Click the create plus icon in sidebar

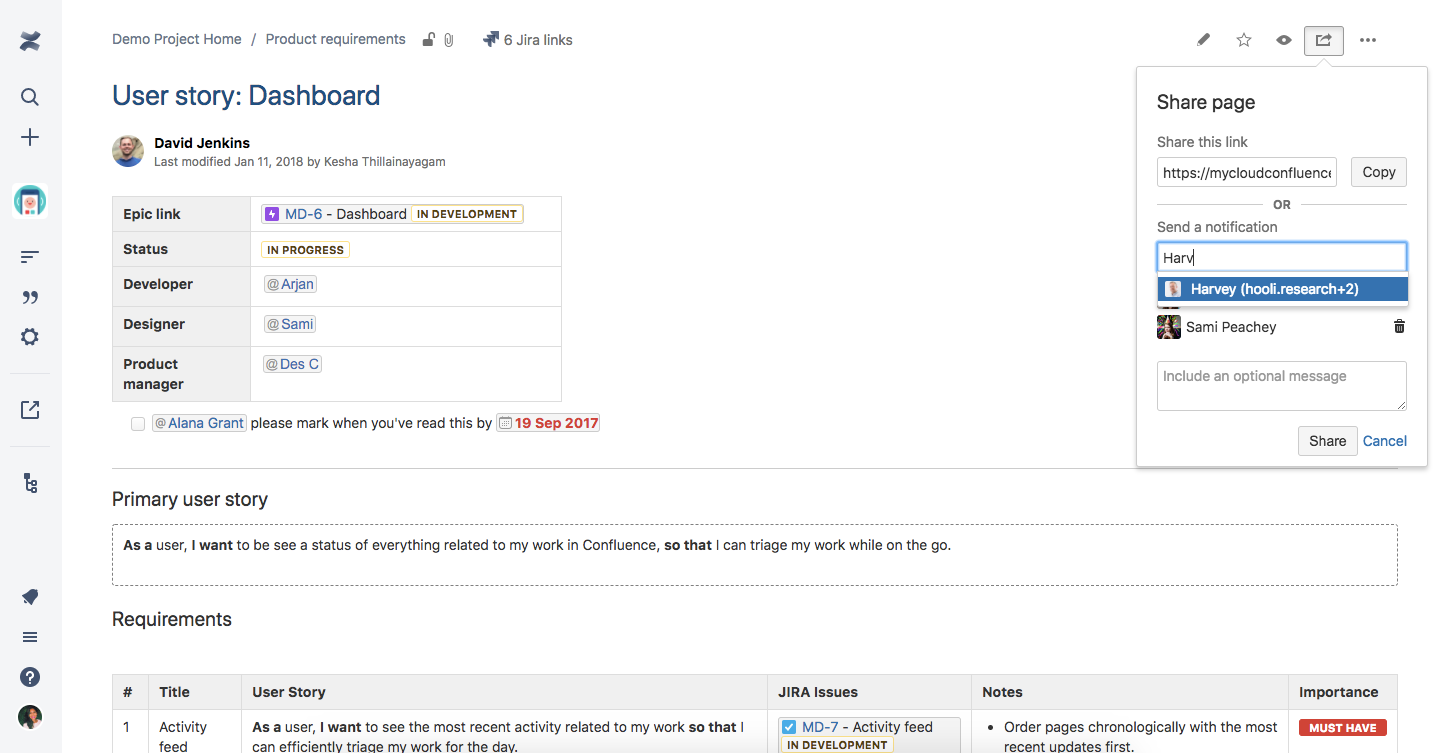click(30, 137)
